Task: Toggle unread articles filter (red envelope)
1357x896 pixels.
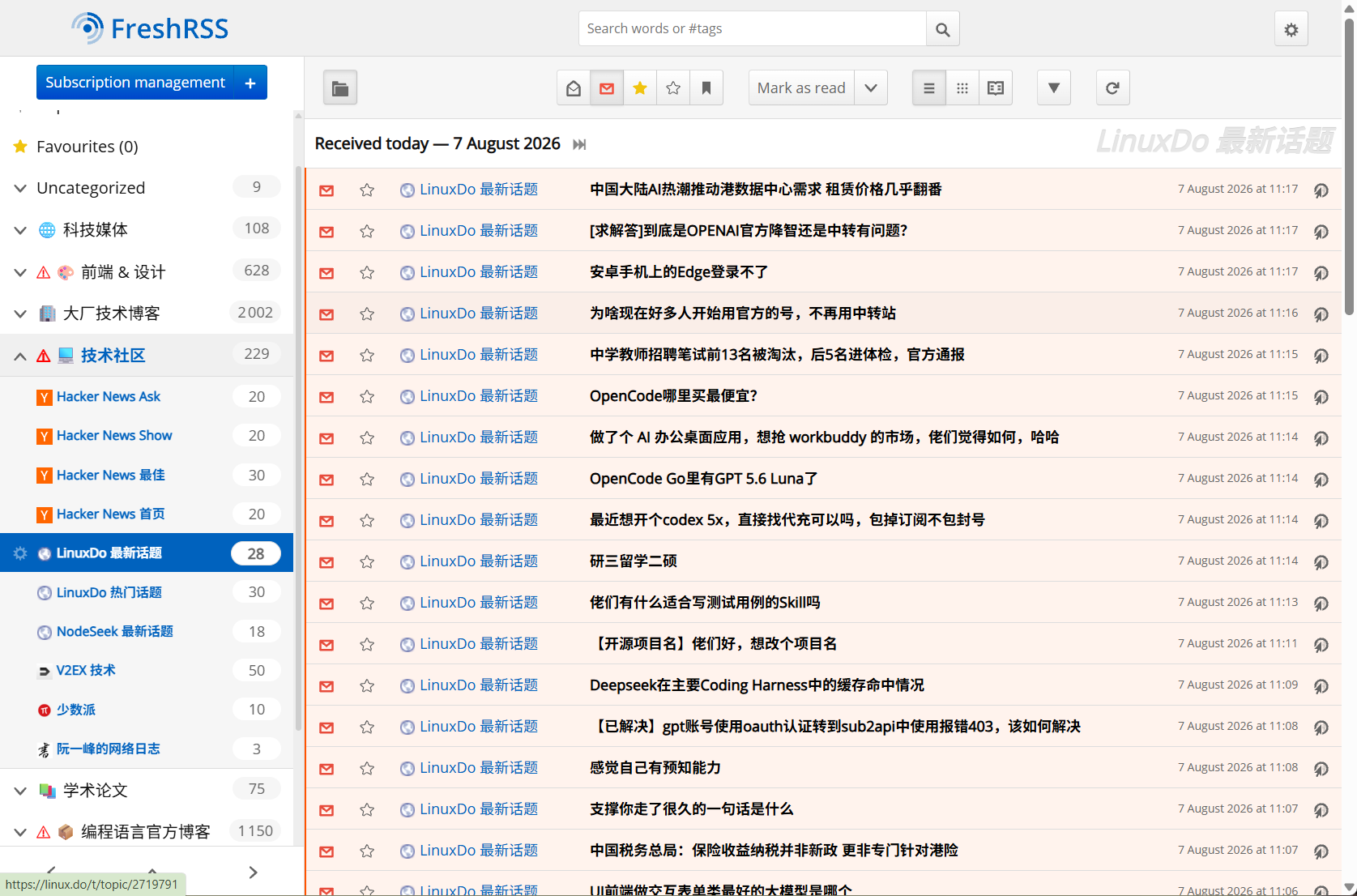Action: [607, 88]
